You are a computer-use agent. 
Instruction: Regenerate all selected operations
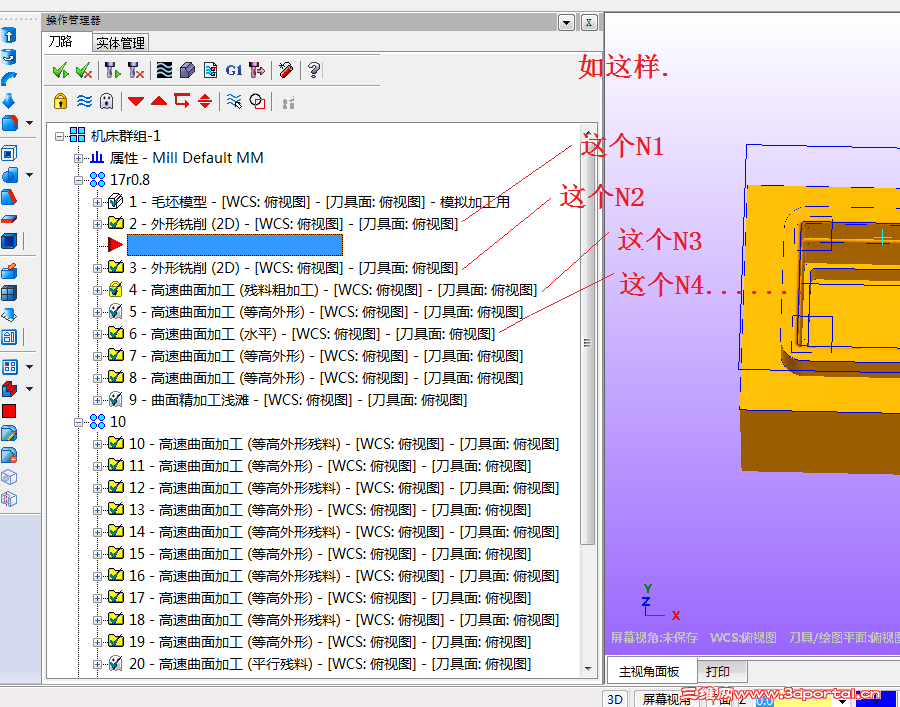pyautogui.click(x=112, y=71)
